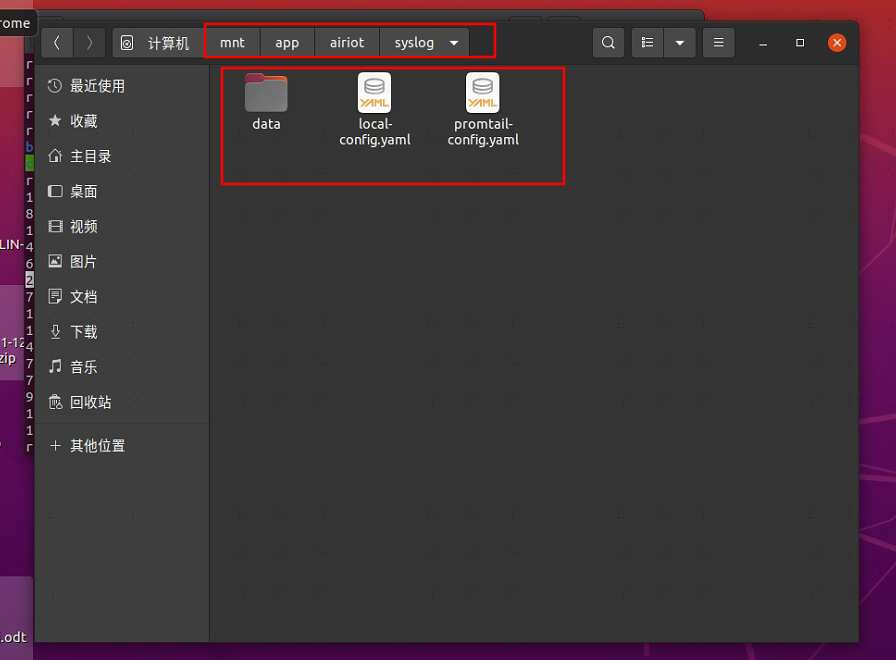
Task: Open the syslog path dropdown menu
Action: click(x=454, y=43)
